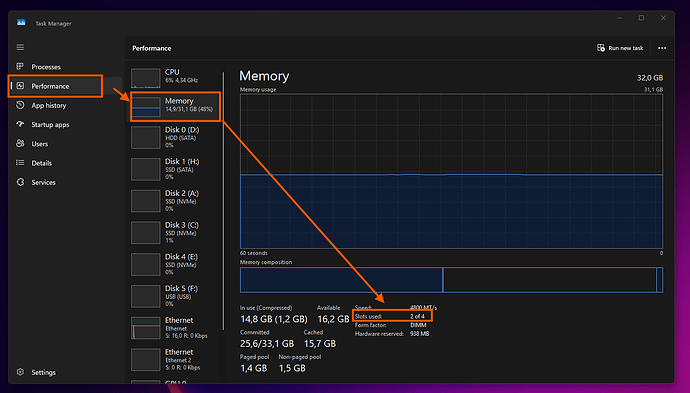Click the Memory composition bar
Image resolution: width=690 pixels, height=393 pixels.
coord(451,280)
